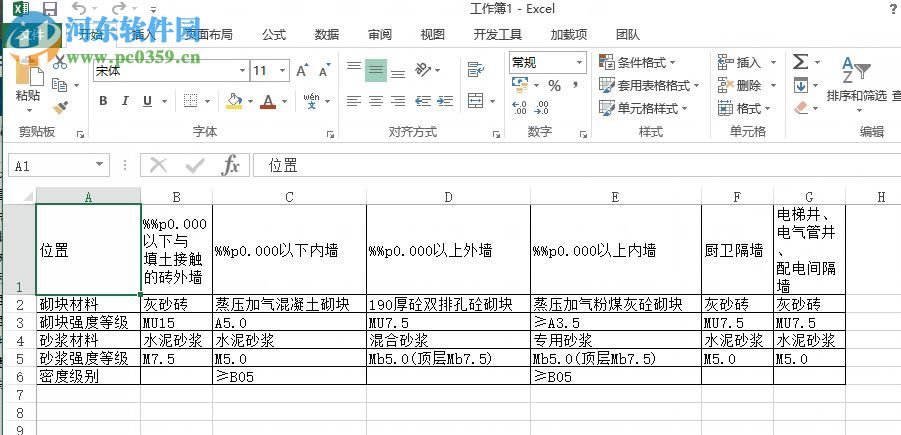Open the font group dialog launcher

330,134
